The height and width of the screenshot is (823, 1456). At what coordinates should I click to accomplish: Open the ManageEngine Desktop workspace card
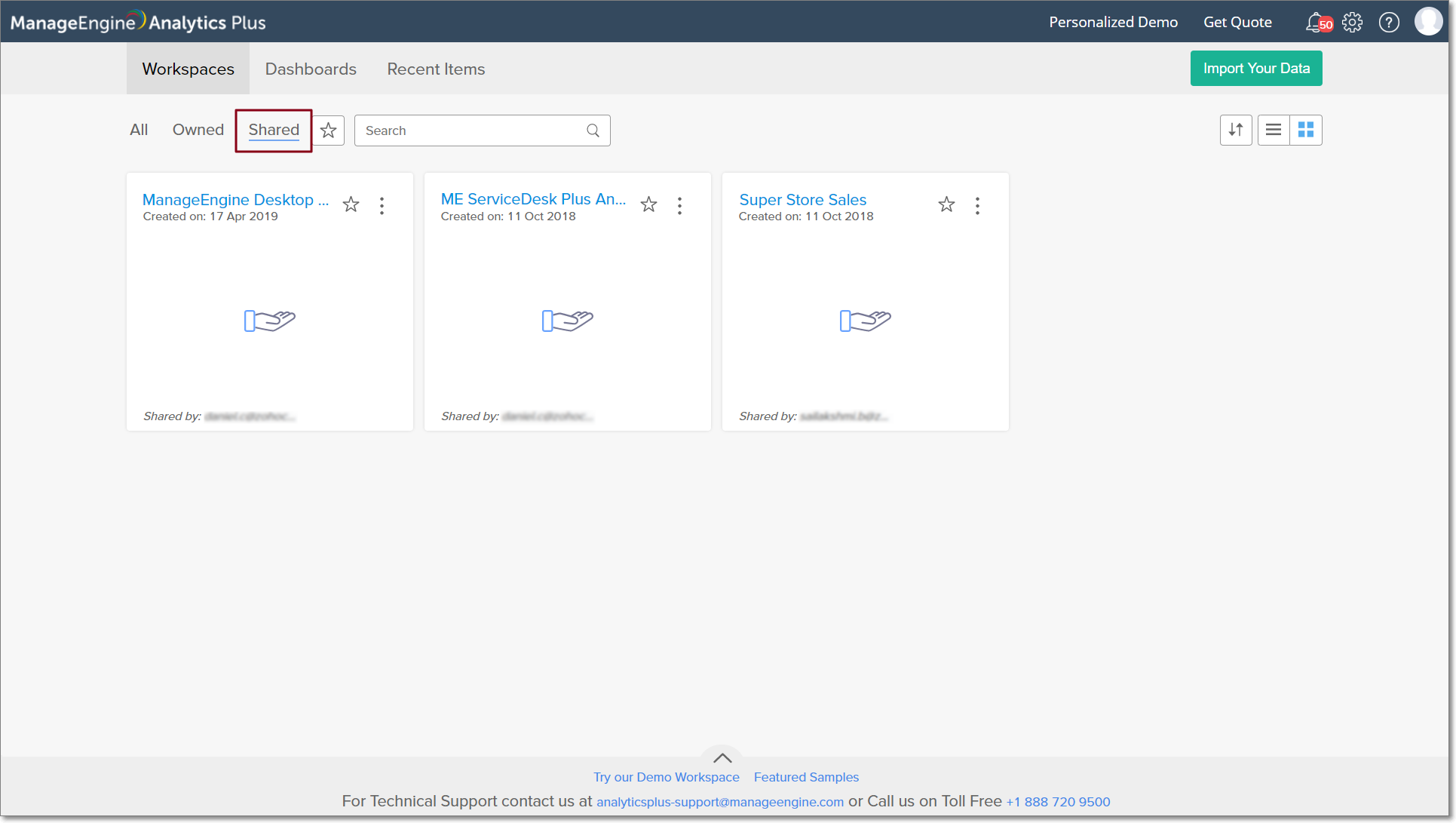pyautogui.click(x=235, y=200)
